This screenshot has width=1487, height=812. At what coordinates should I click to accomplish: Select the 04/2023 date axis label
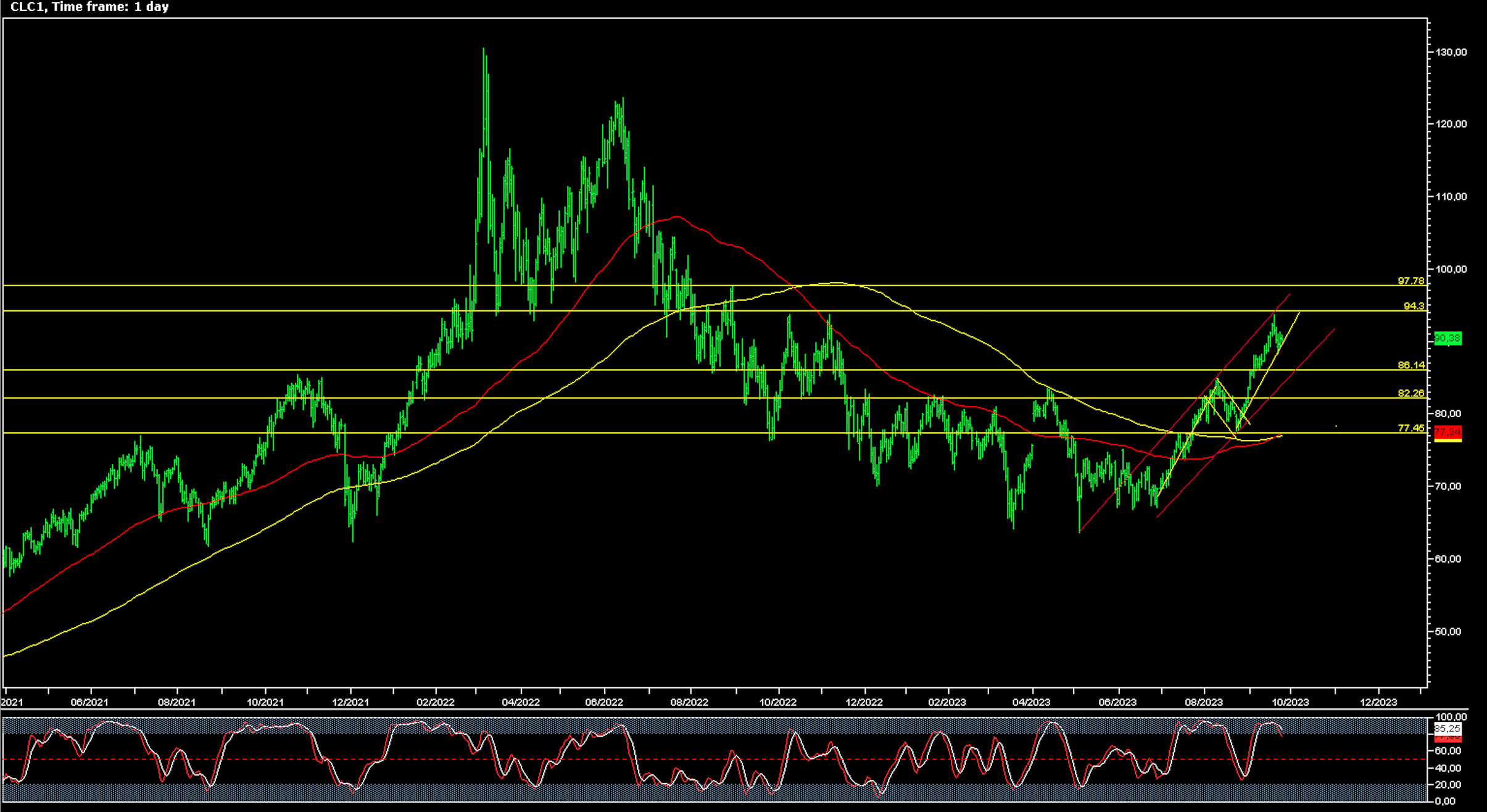(1032, 702)
